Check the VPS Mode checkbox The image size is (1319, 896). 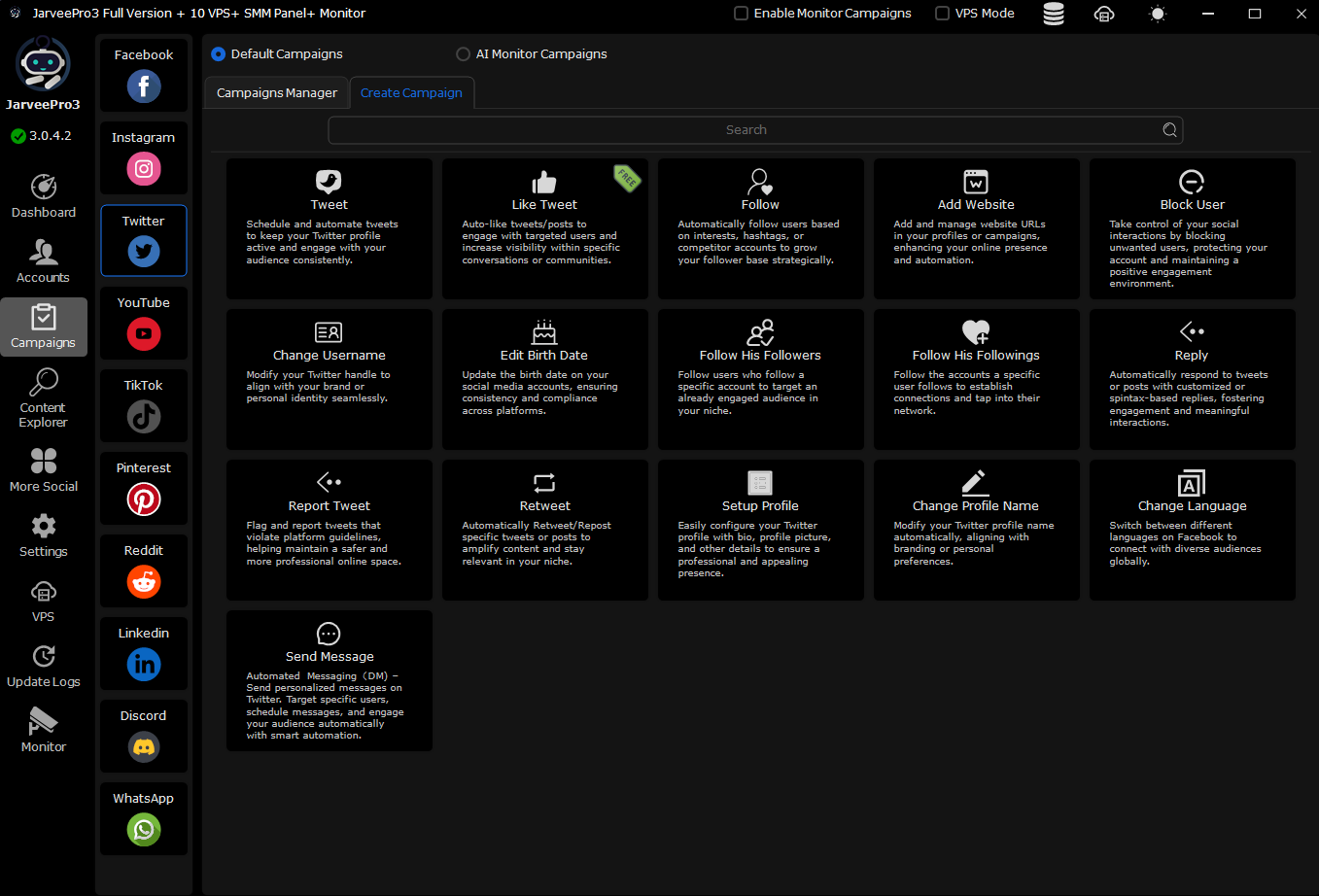(x=942, y=14)
